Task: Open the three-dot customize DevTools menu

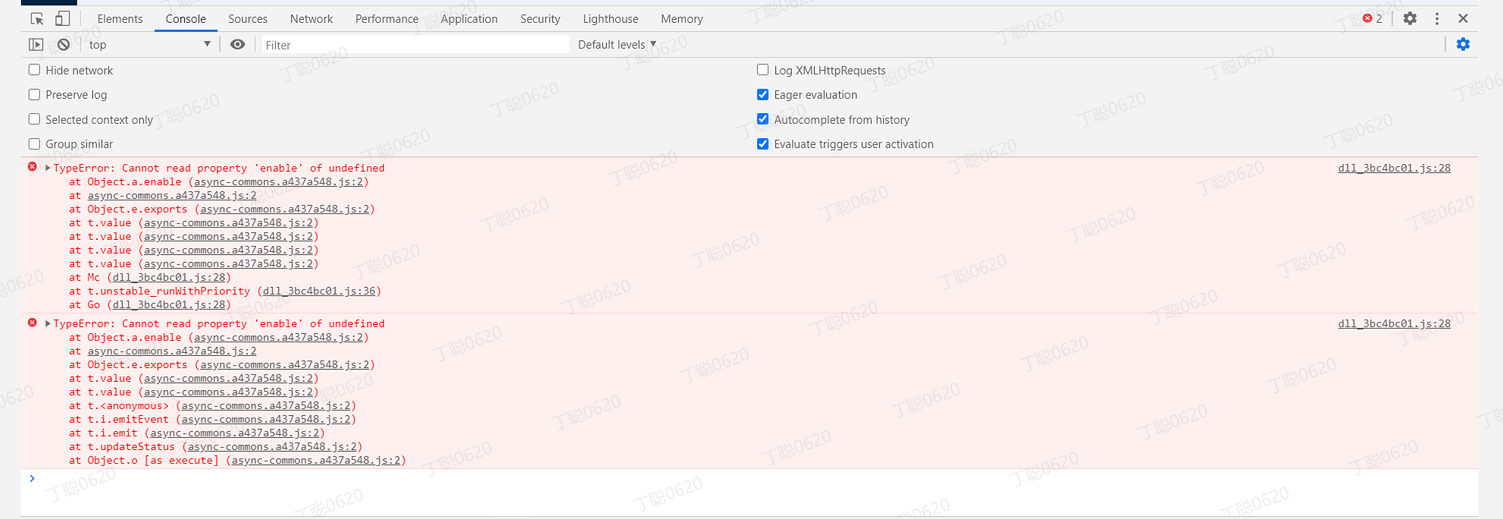Action: [x=1437, y=19]
